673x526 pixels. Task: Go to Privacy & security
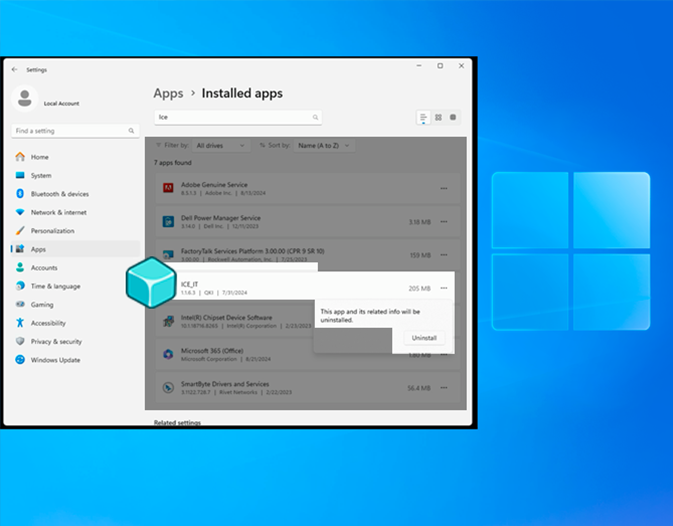pyautogui.click(x=75, y=342)
